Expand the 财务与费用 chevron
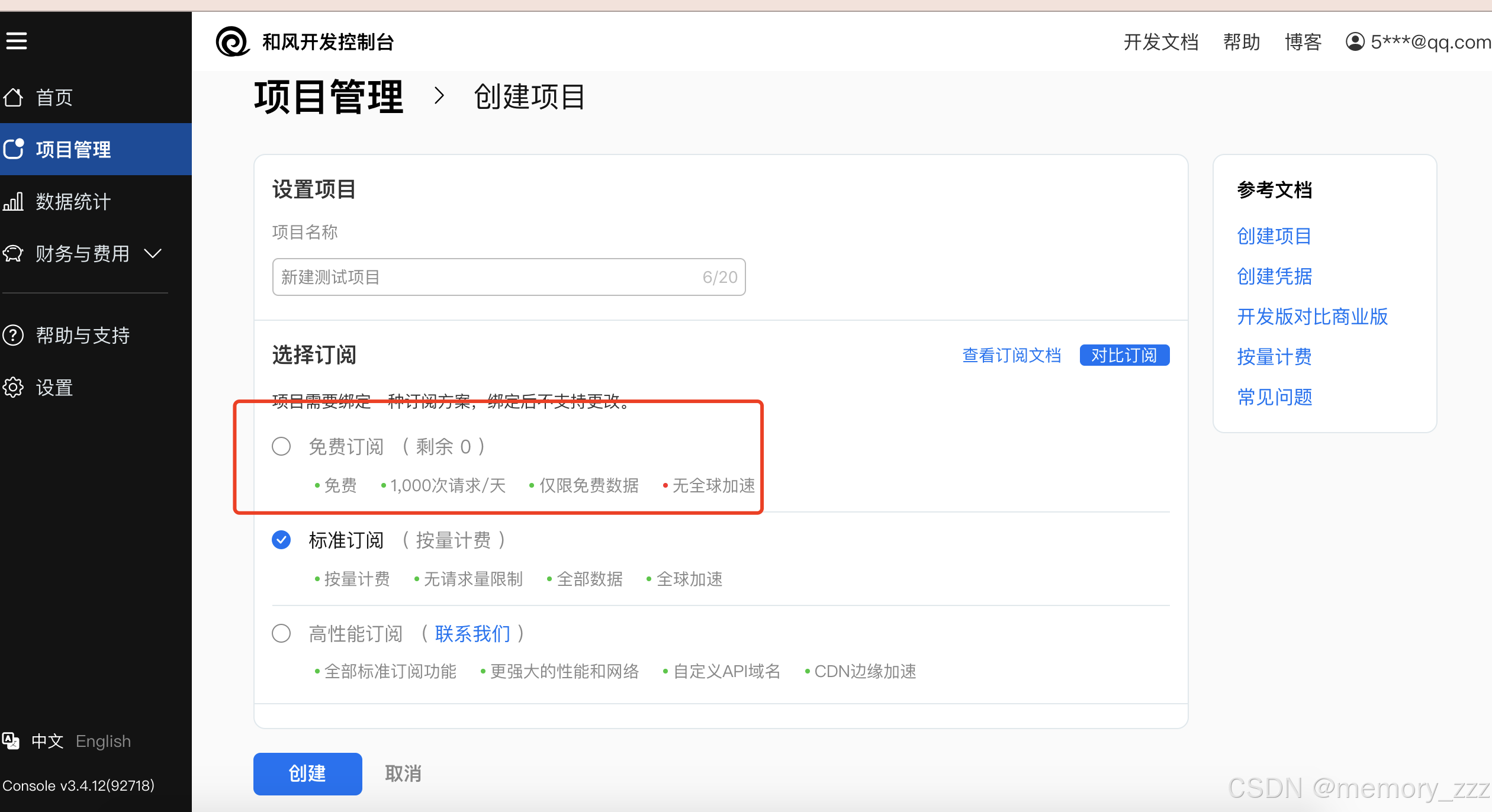 (x=153, y=254)
